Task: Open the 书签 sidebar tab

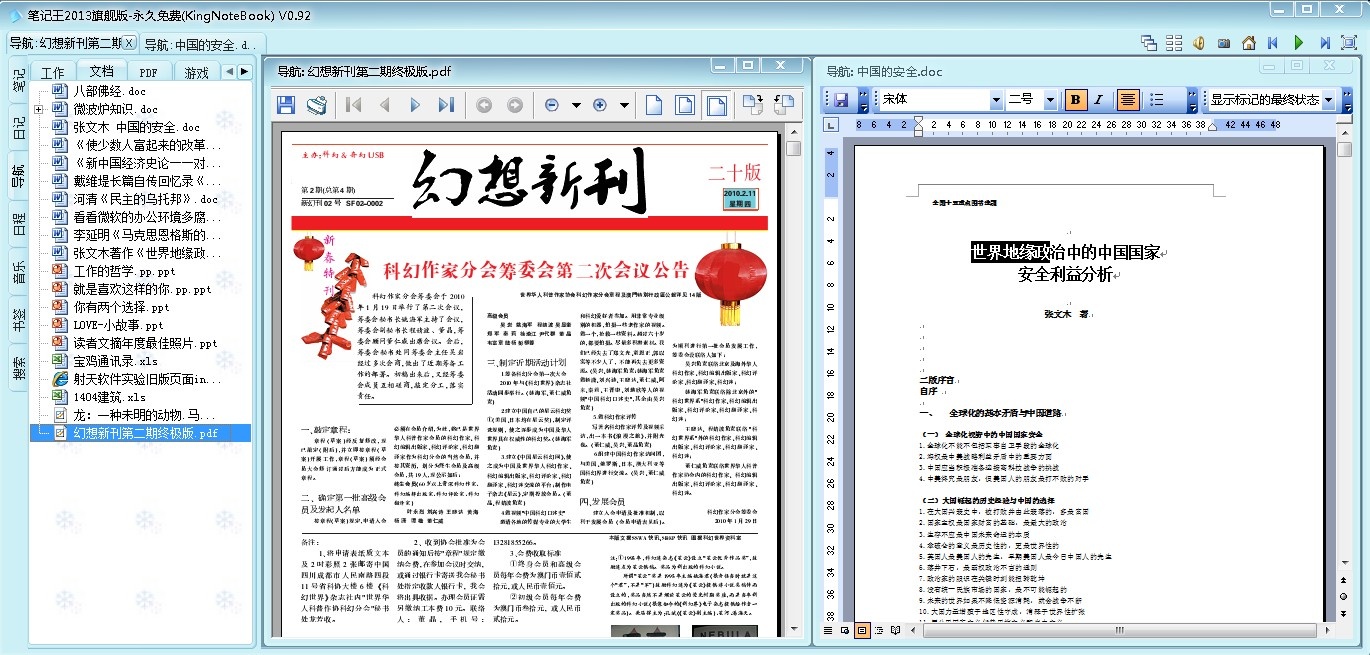Action: 19,320
